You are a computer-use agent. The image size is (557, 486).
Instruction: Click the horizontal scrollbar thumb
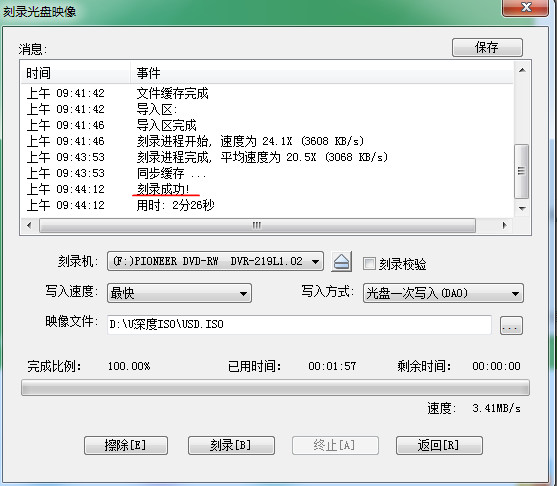point(257,226)
